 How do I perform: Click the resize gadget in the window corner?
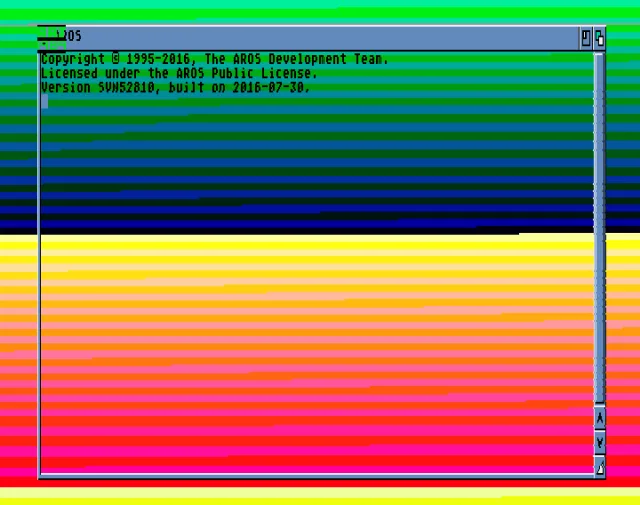point(600,466)
